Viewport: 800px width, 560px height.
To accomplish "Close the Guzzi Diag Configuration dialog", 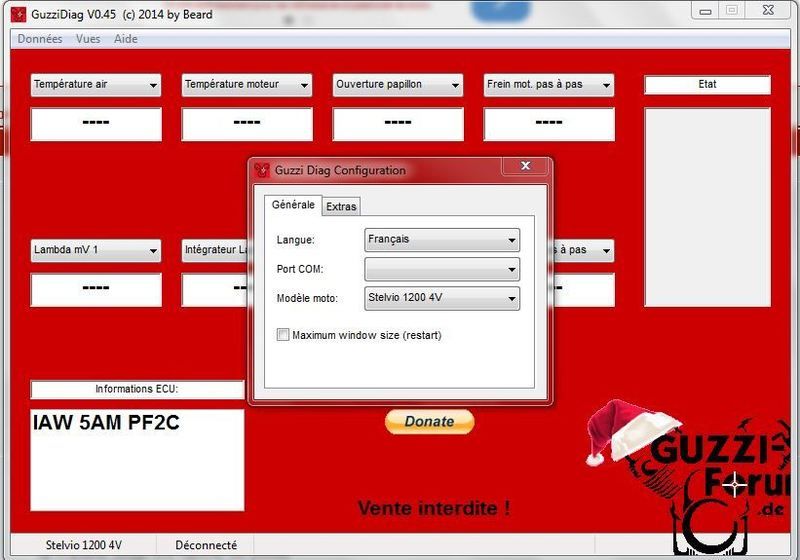I will (x=526, y=166).
